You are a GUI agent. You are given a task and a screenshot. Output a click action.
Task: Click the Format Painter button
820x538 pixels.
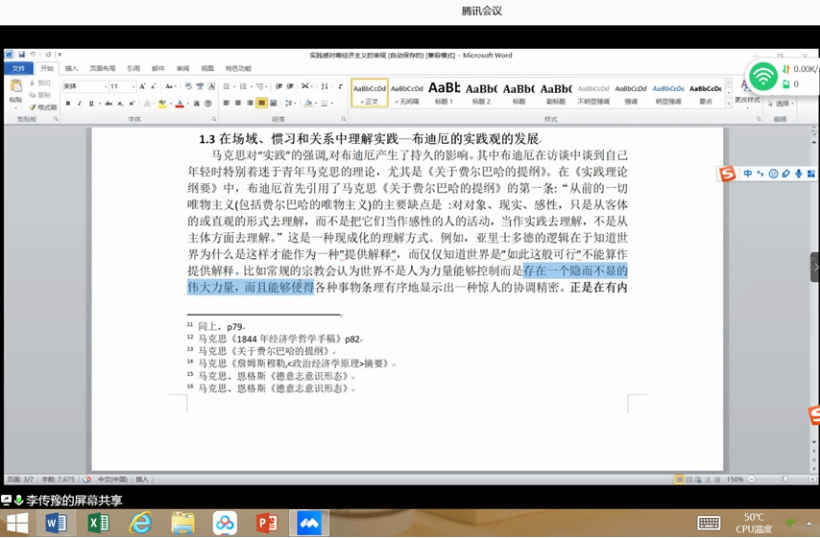pyautogui.click(x=43, y=107)
